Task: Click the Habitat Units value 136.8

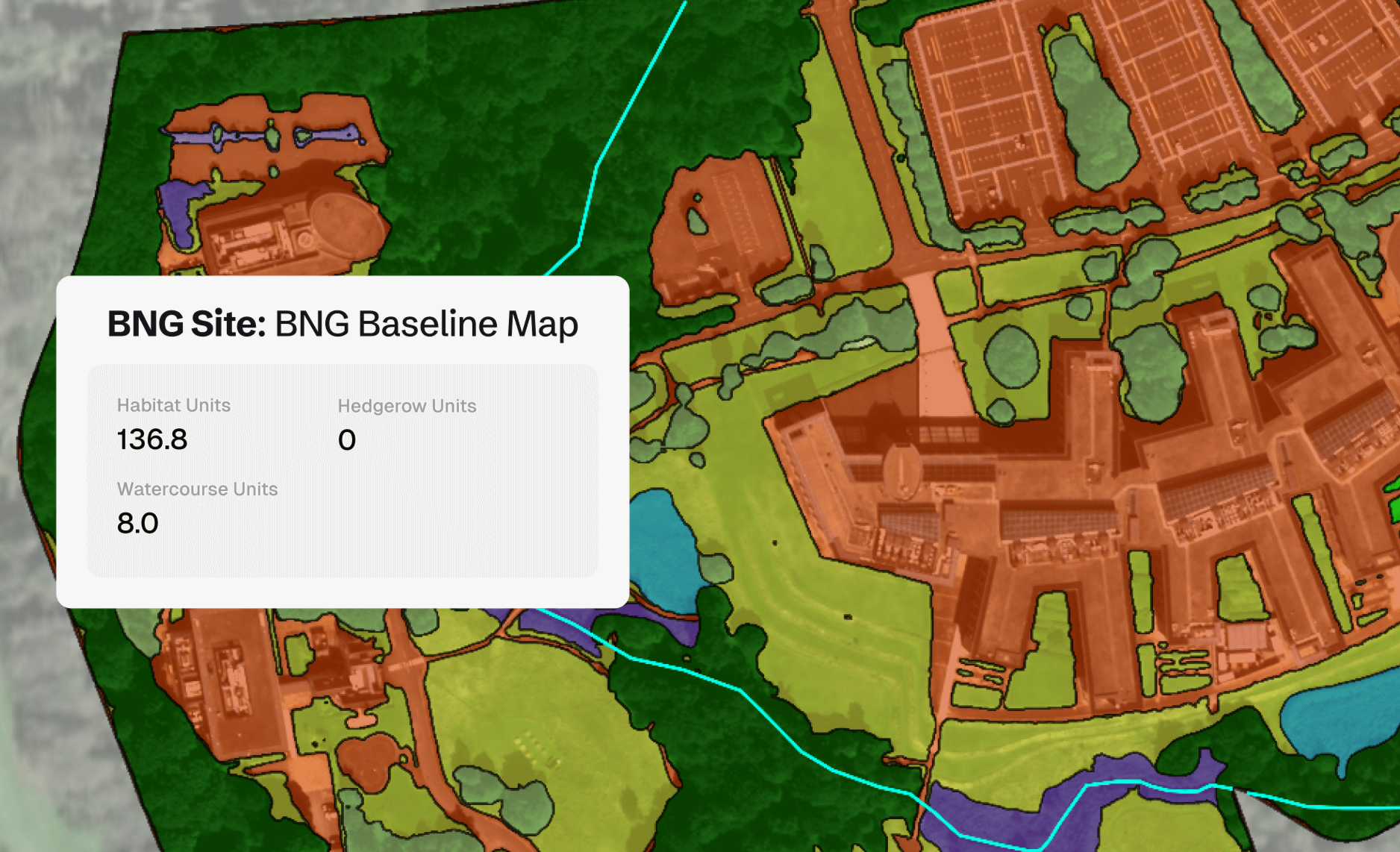Action: click(152, 440)
